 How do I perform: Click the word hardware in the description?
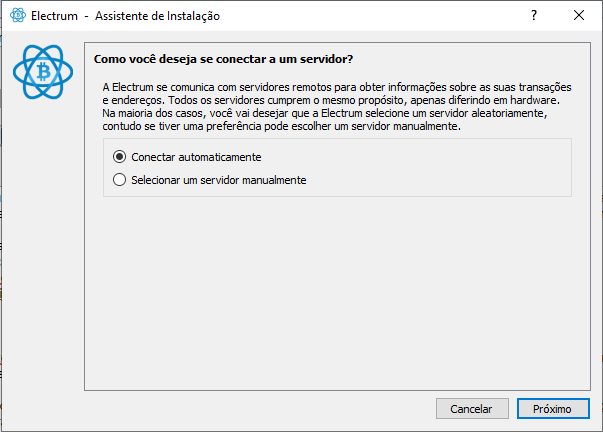[533, 100]
